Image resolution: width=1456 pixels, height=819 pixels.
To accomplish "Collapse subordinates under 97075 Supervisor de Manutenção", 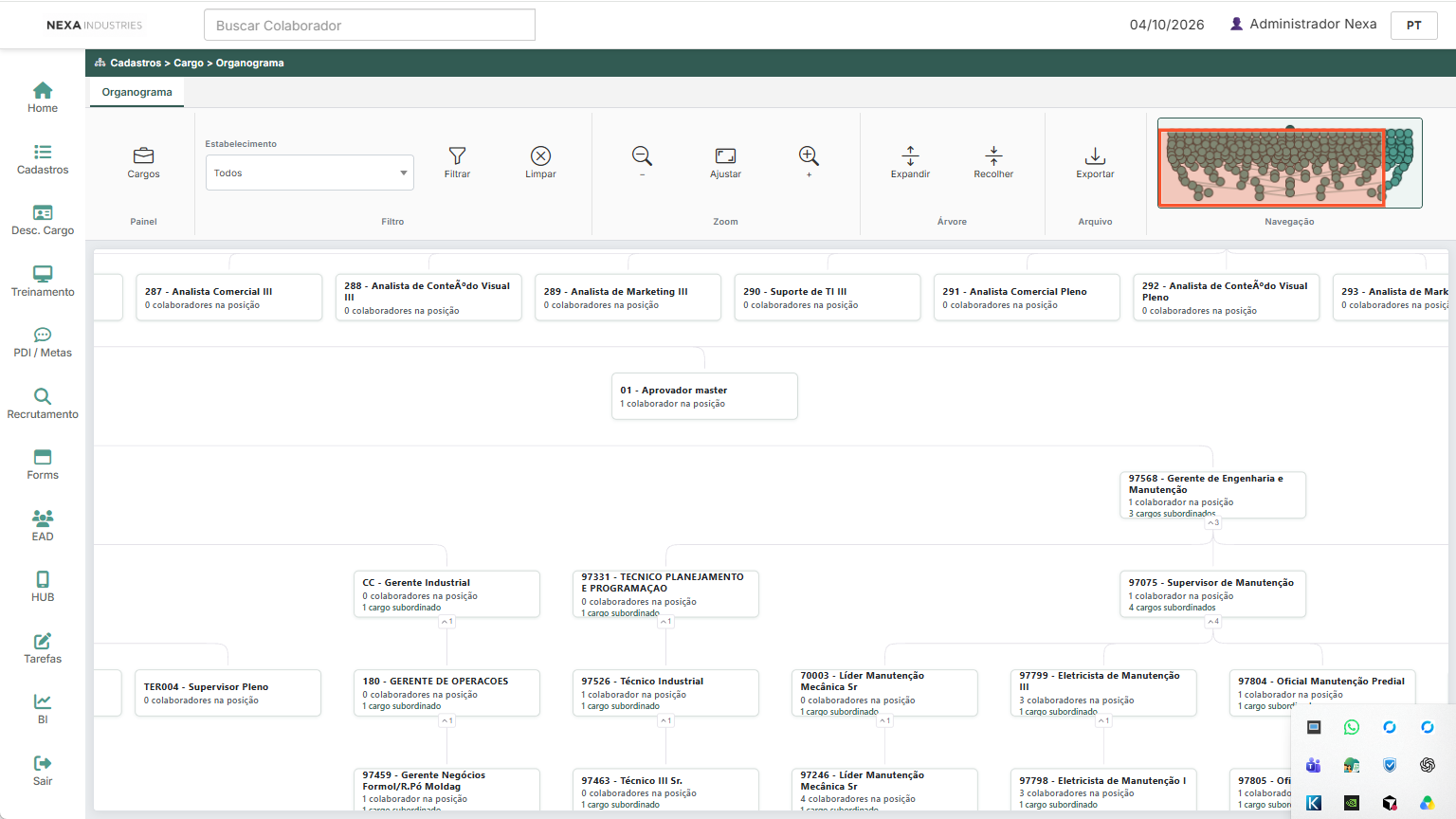I will 1213,622.
